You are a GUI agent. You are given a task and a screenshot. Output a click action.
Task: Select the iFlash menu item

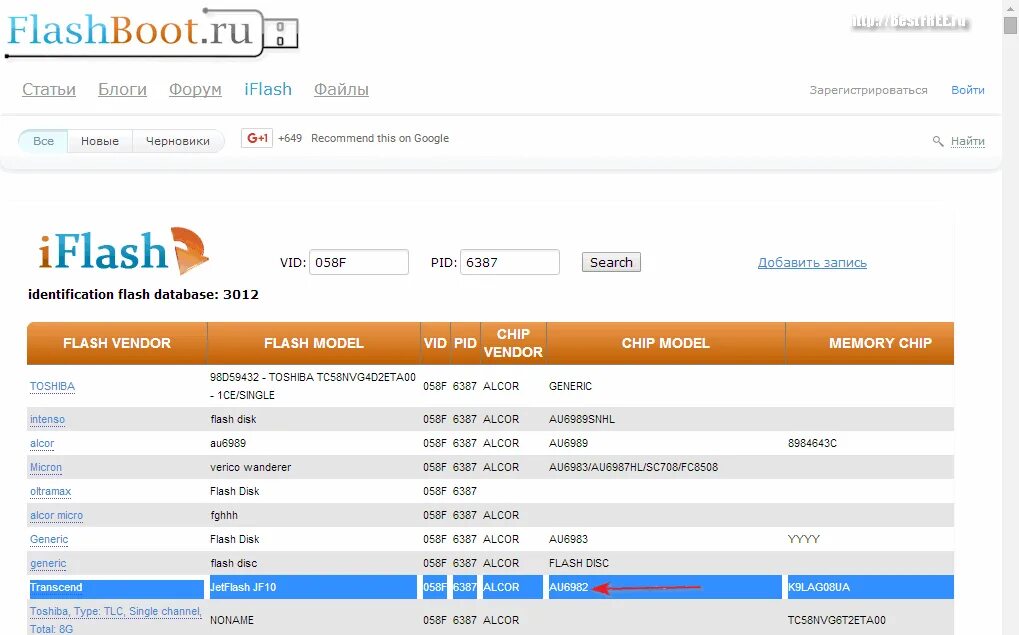click(268, 89)
